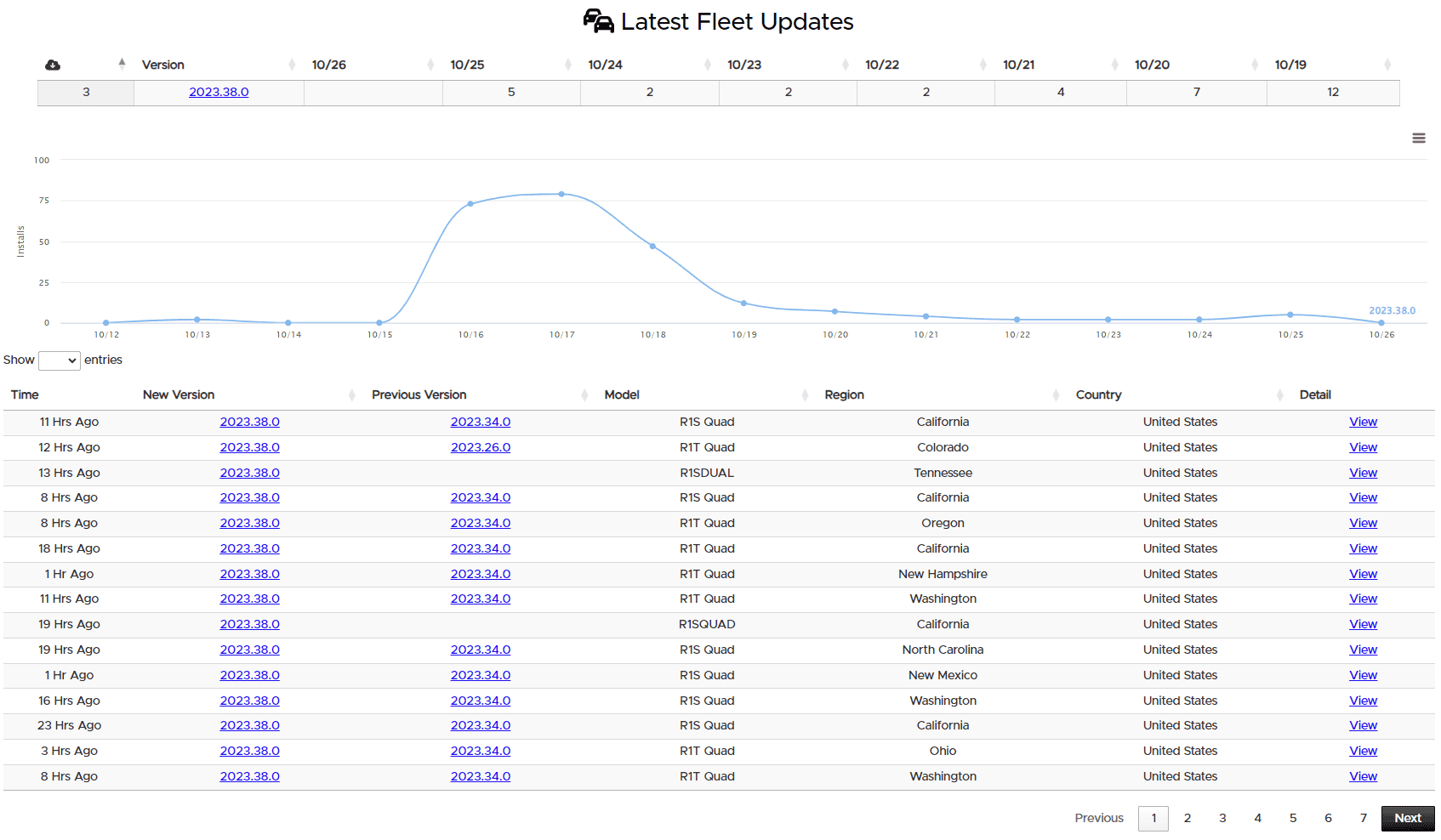Sort by the Version column header
This screenshot has width=1441, height=840.
coord(163,65)
